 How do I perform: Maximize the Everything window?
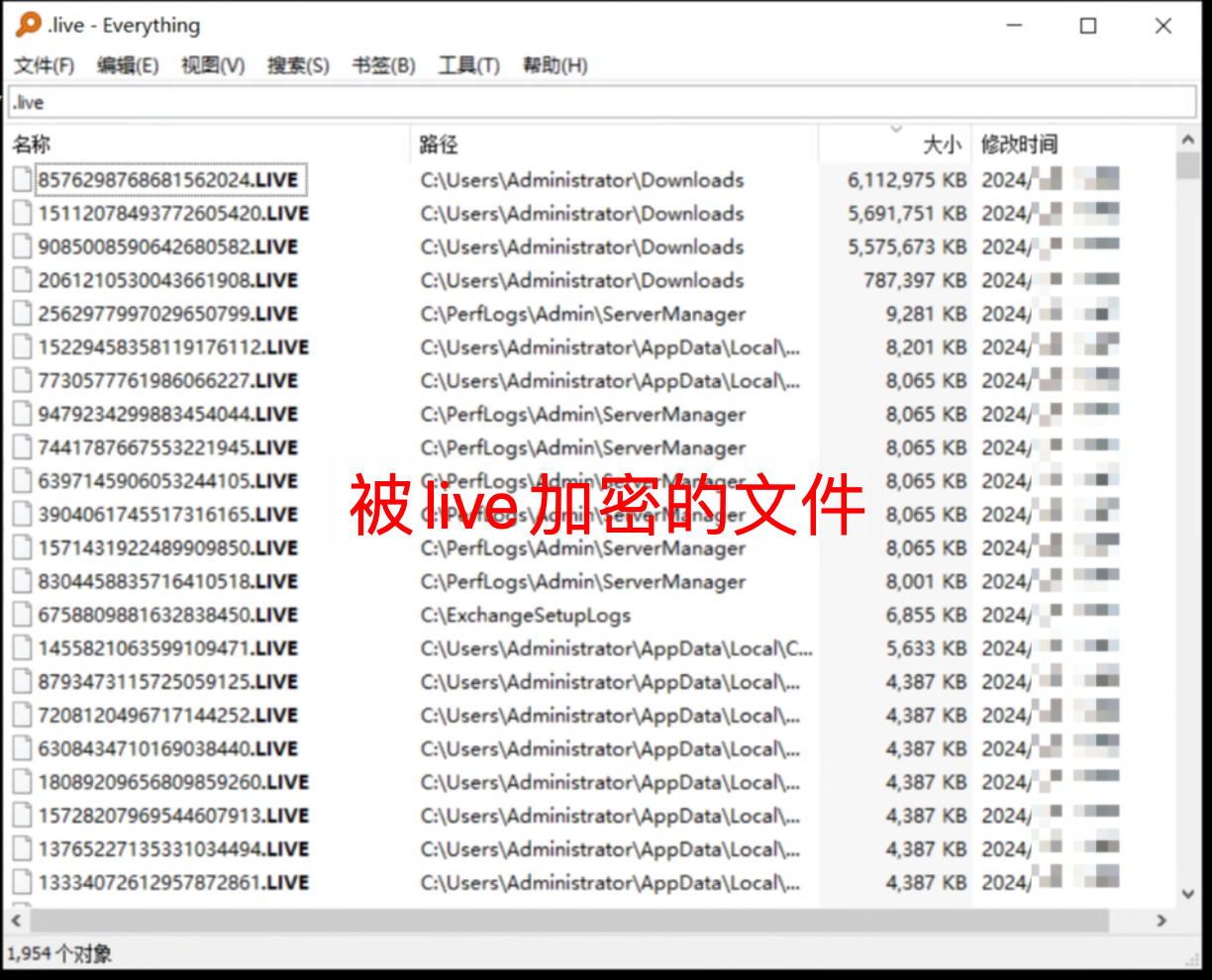click(1088, 26)
